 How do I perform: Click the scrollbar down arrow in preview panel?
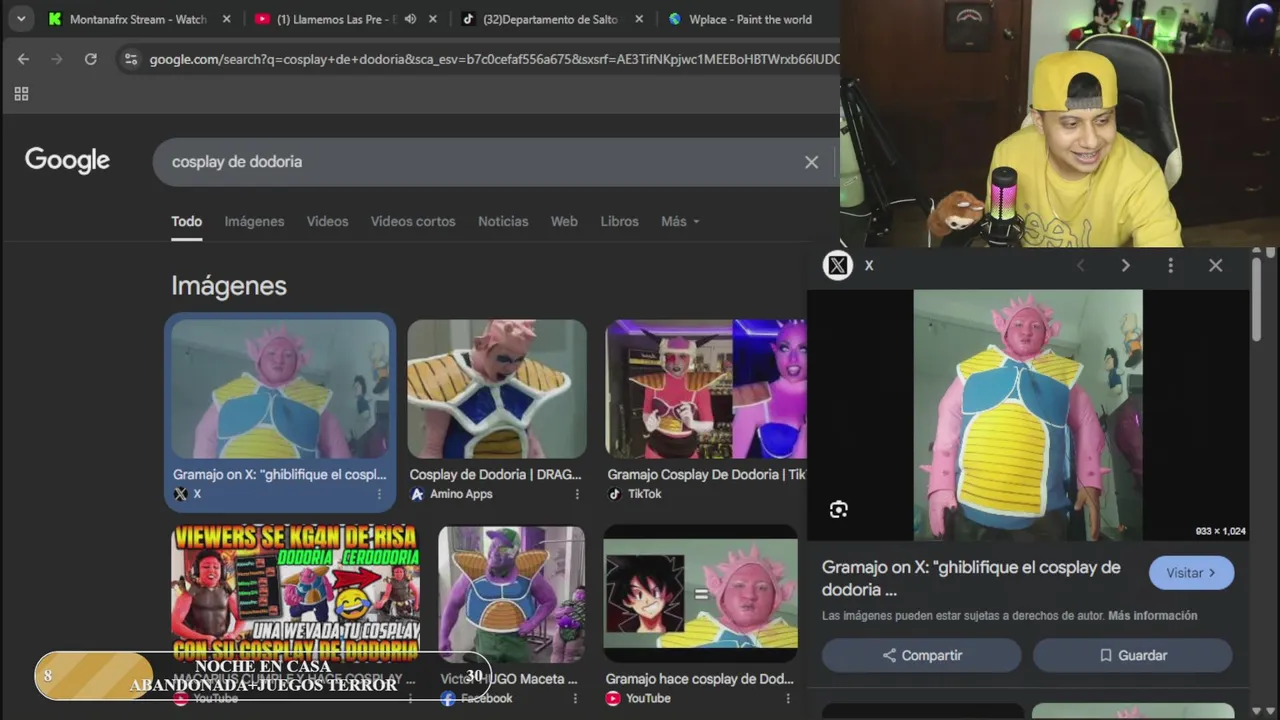pos(1257,711)
